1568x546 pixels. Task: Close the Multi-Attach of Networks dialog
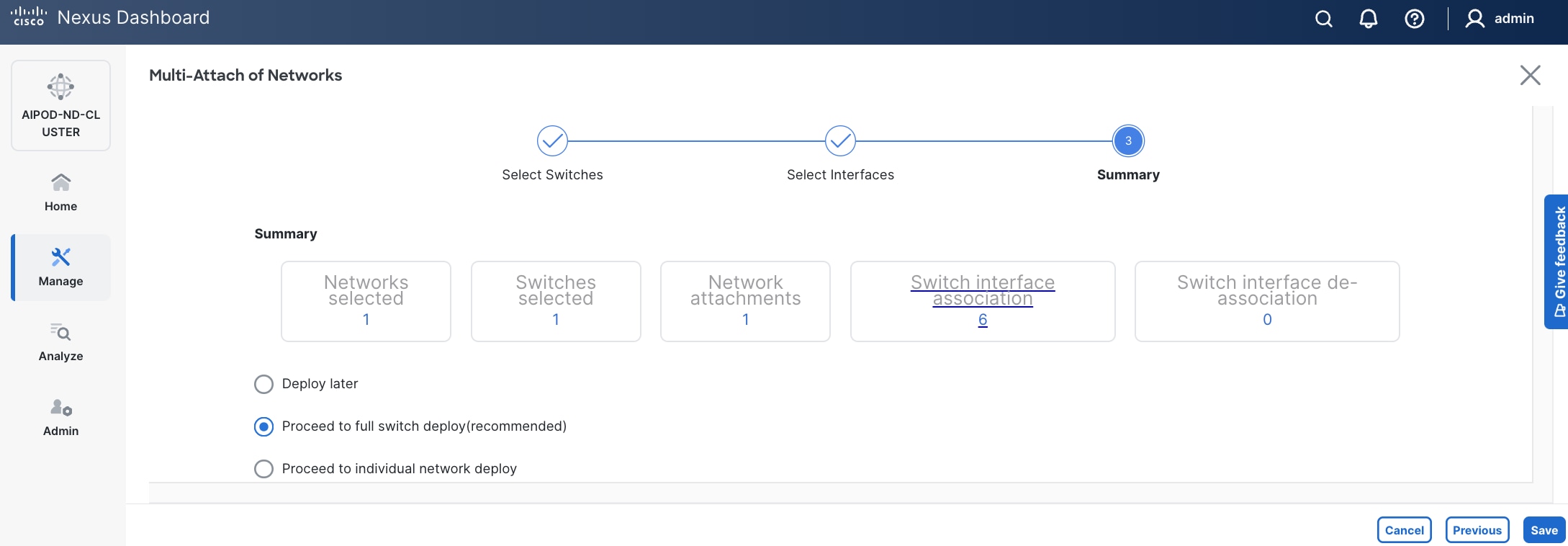point(1530,75)
